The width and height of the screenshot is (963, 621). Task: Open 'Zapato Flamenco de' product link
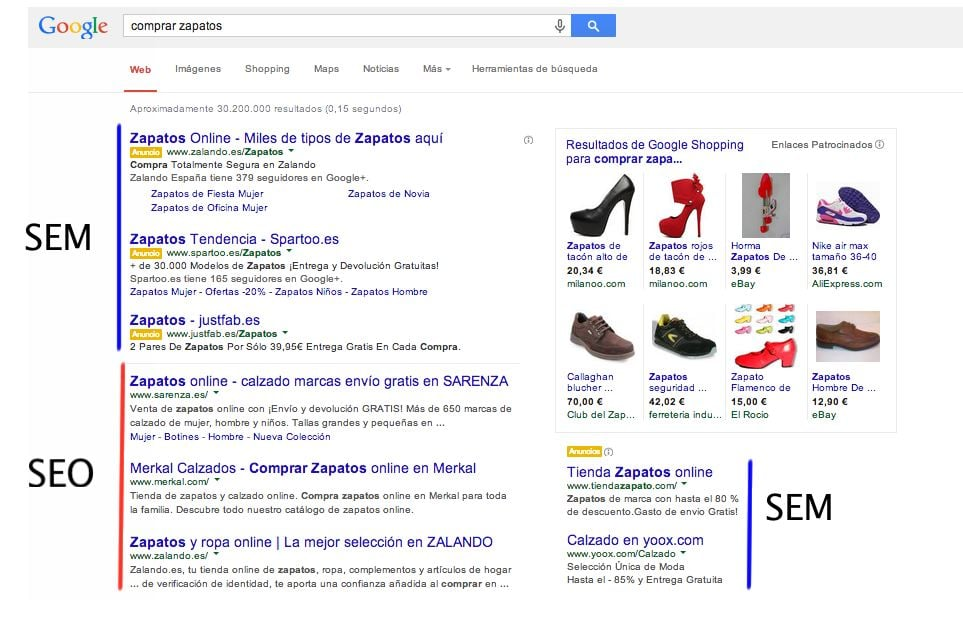coord(760,382)
